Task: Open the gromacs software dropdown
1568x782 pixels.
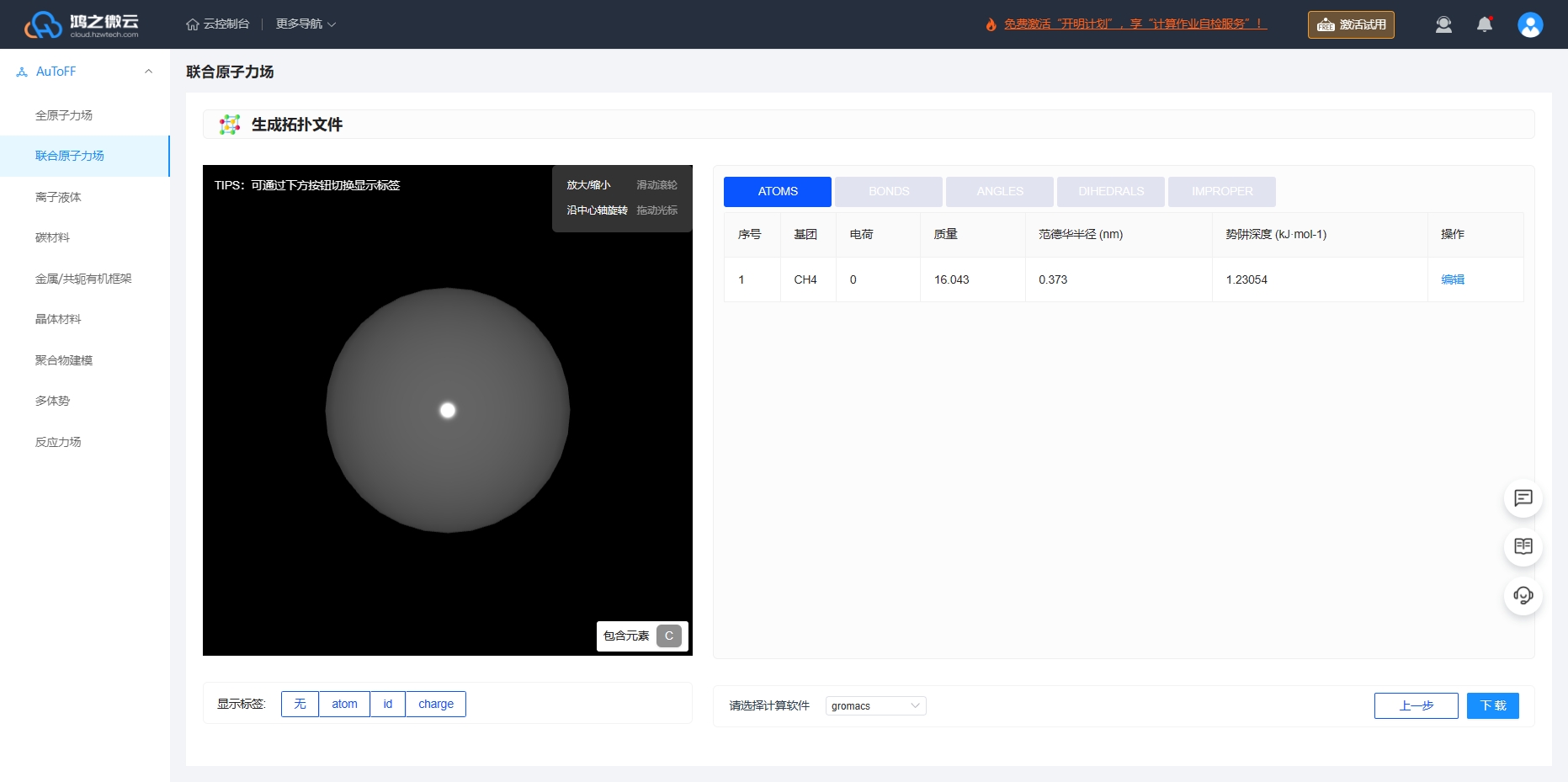Action: click(875, 705)
